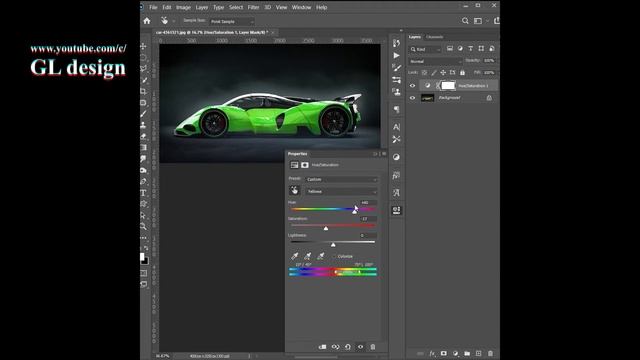The image size is (640, 360).
Task: Open the File menu
Action: coord(153,7)
